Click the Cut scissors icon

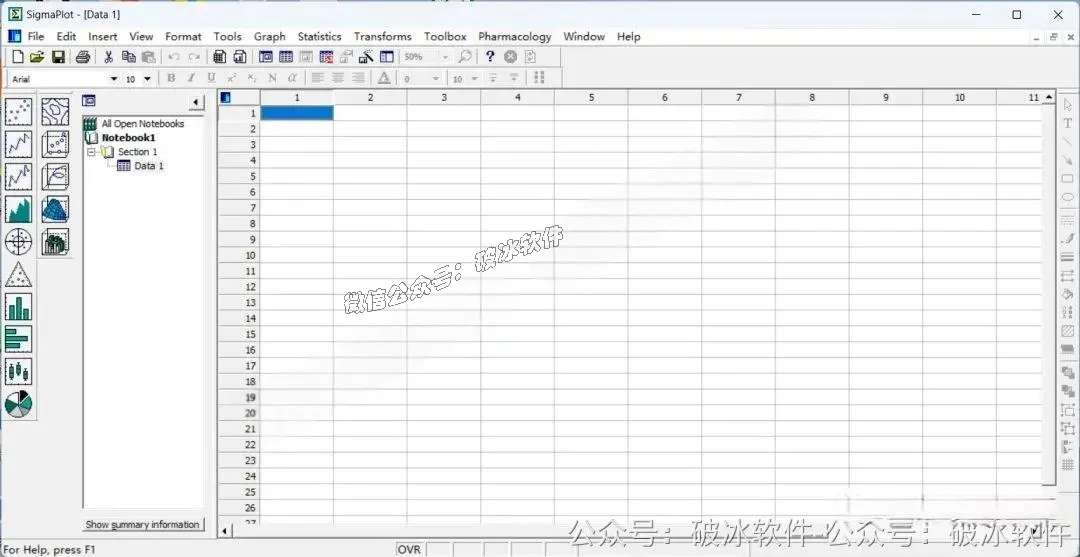[108, 57]
